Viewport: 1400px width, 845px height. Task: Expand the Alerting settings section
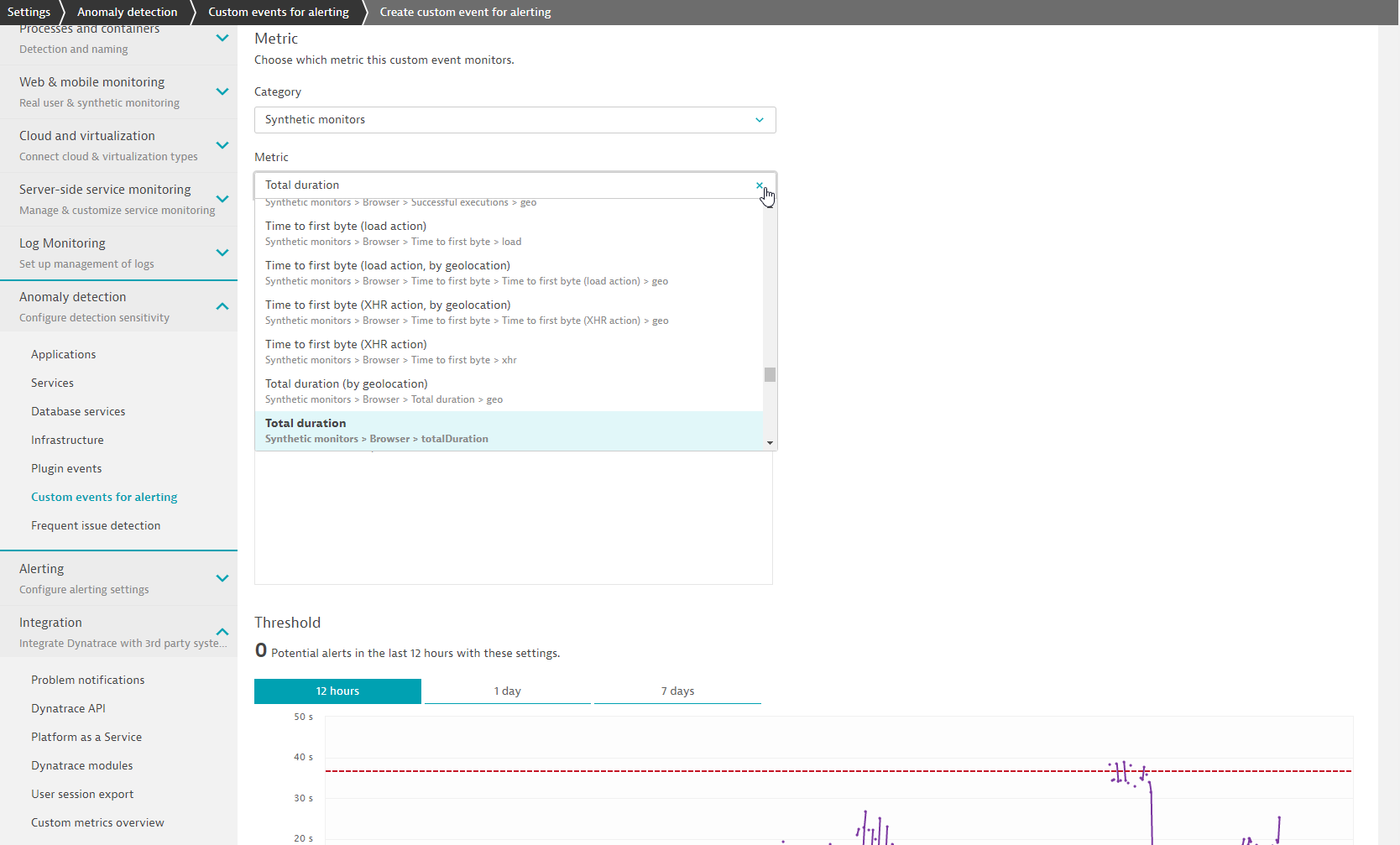click(x=222, y=578)
